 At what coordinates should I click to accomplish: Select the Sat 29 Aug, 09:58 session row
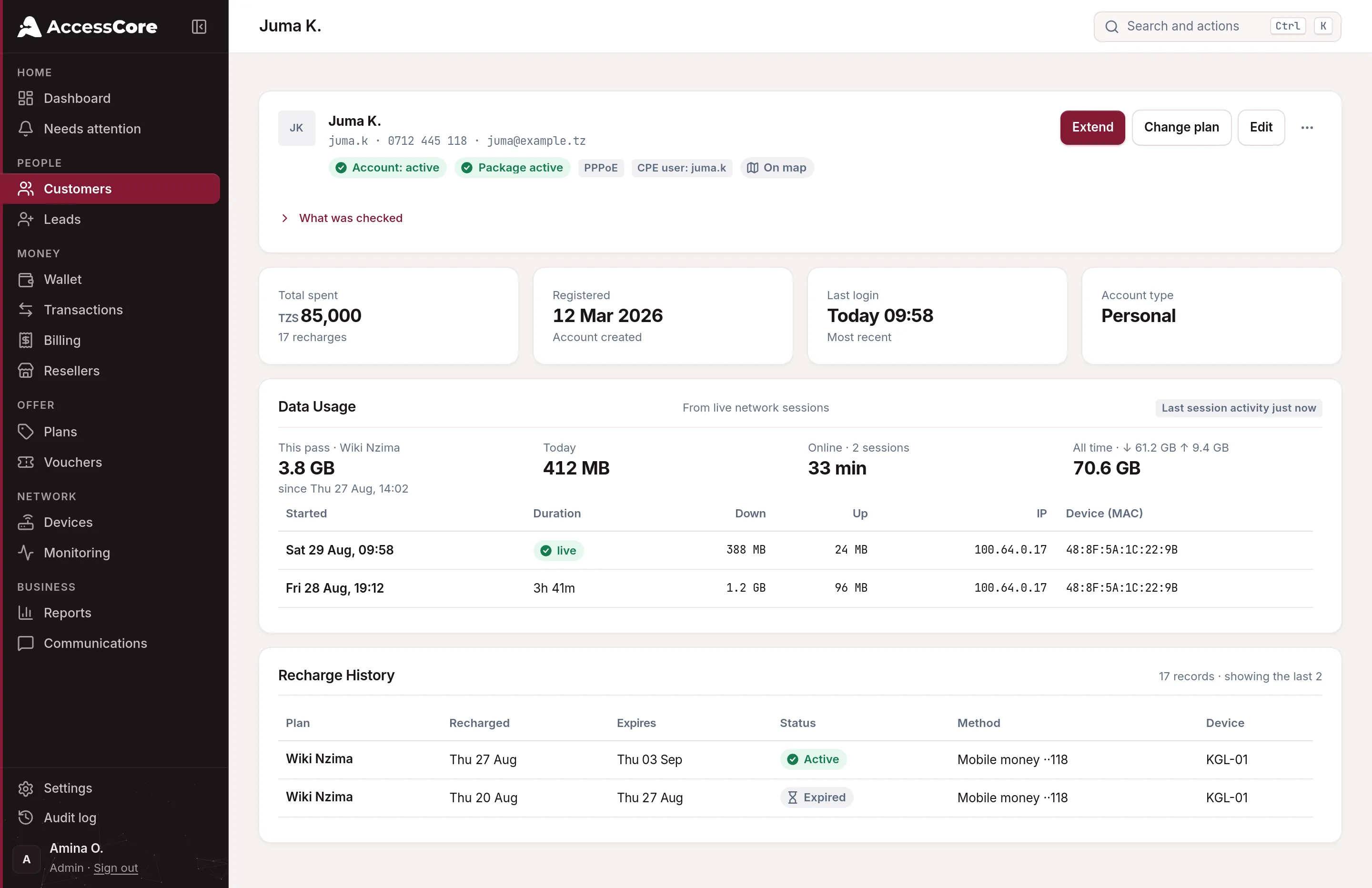(x=796, y=550)
